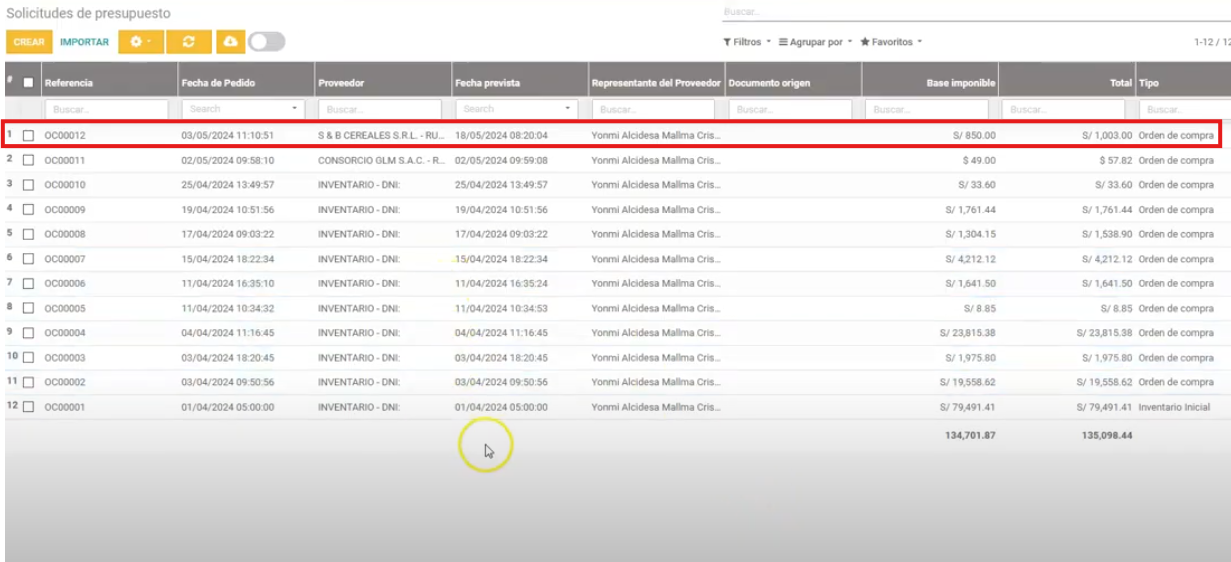This screenshot has width=1231, height=562.
Task: Click the CREAR button
Action: [29, 42]
